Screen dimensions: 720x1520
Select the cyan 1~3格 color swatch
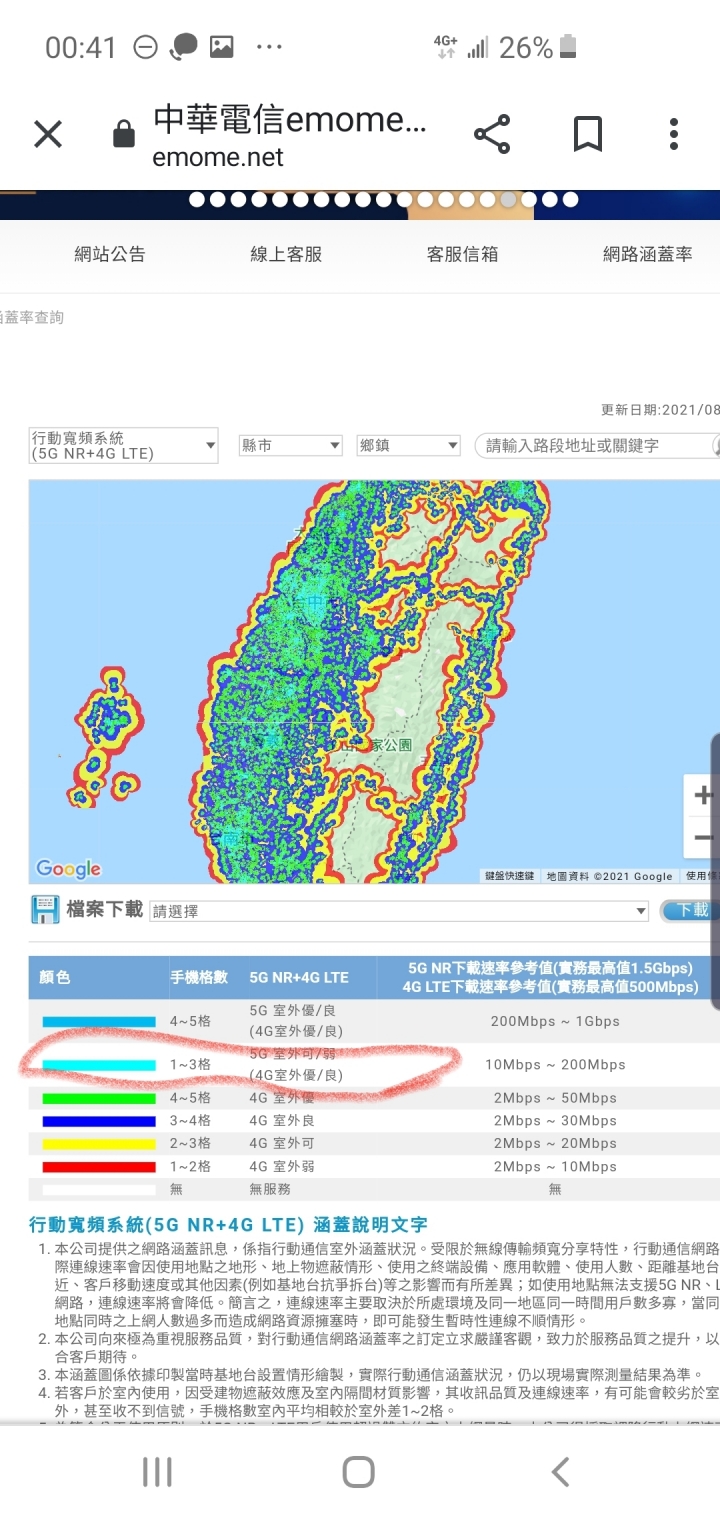99,1065
